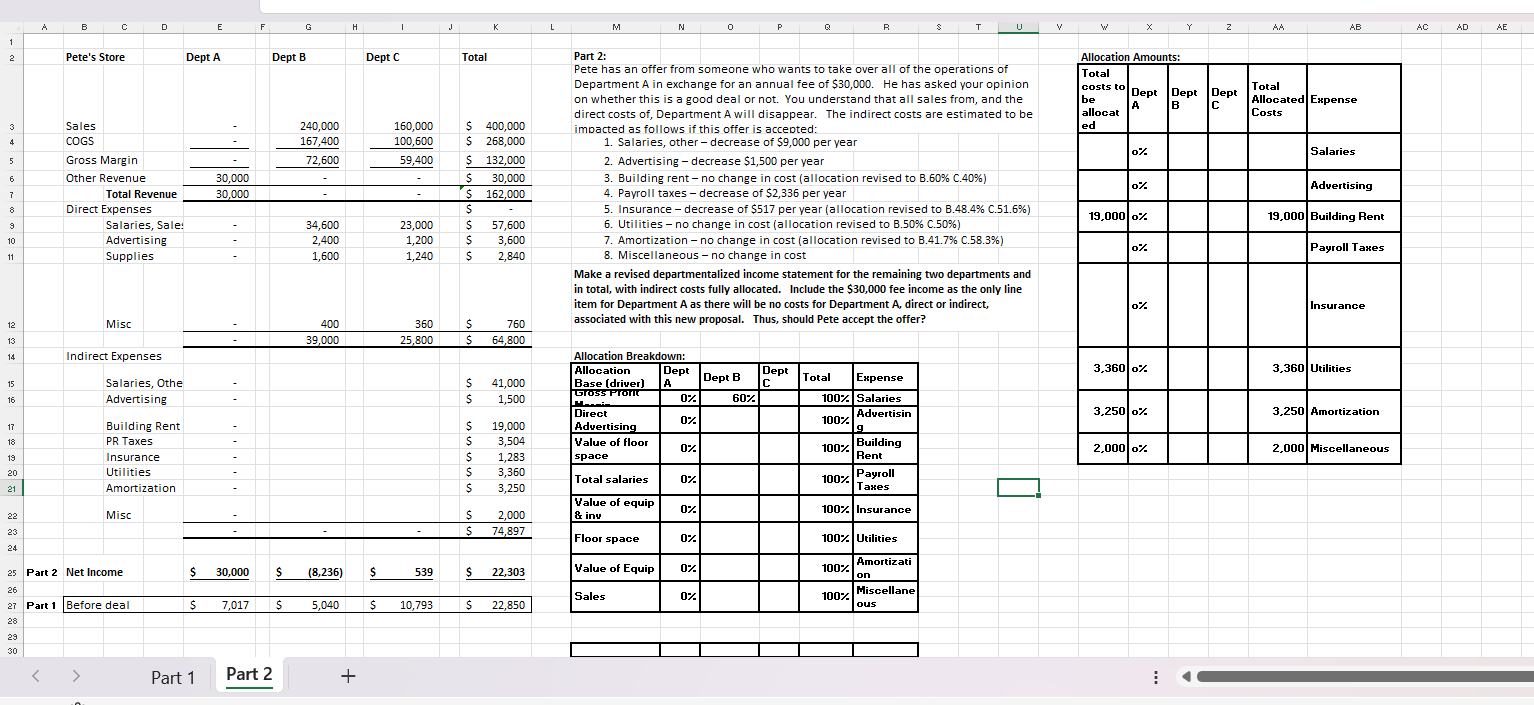The image size is (1534, 705).
Task: Click the active cell outlined in green
Action: (x=1017, y=487)
